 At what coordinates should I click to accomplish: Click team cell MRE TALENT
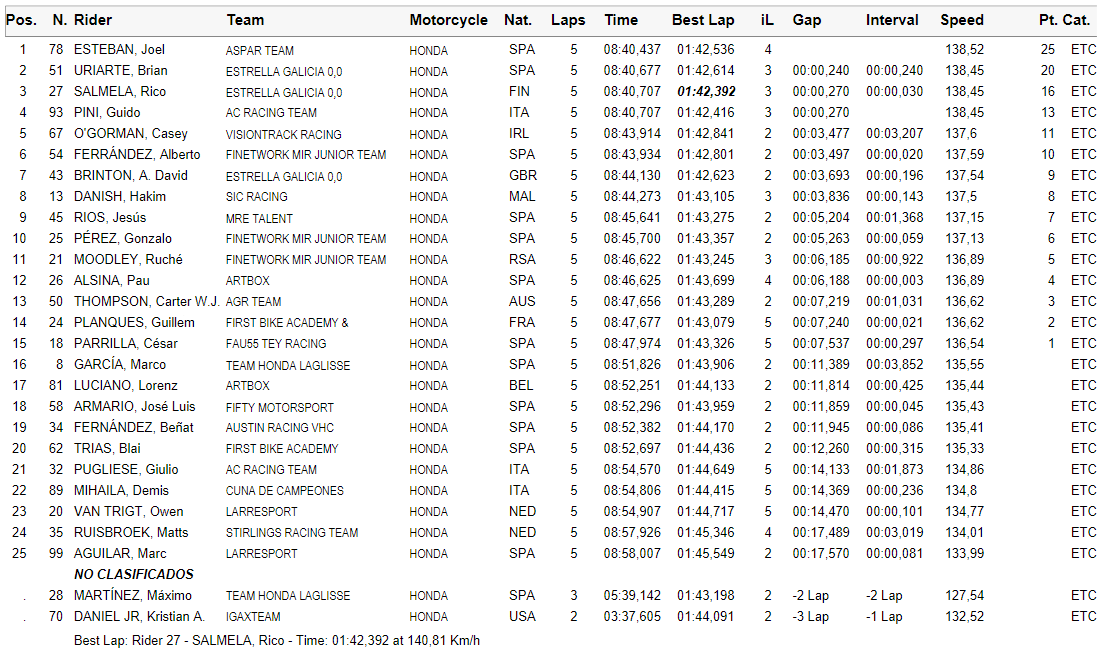[x=260, y=218]
